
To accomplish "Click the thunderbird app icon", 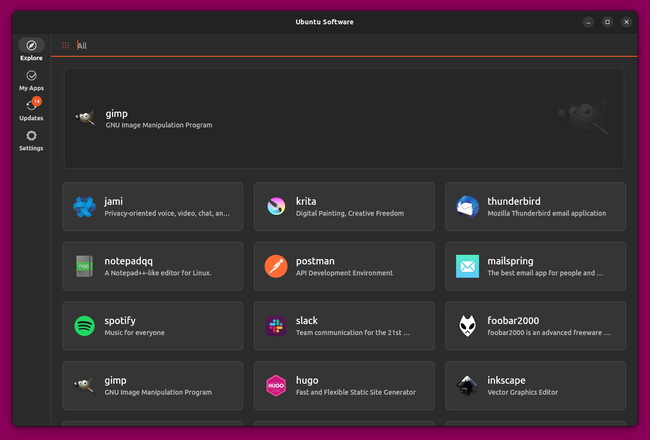I will pos(468,207).
